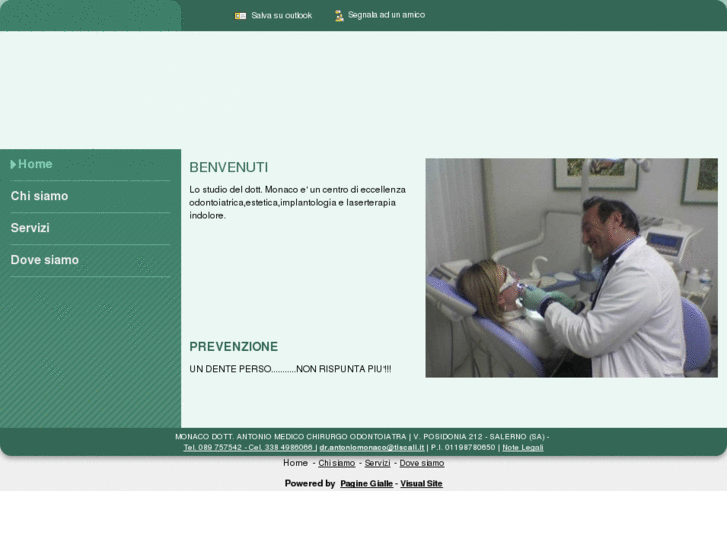Click the PREVENZIONE heading
The width and height of the screenshot is (727, 545).
[234, 347]
